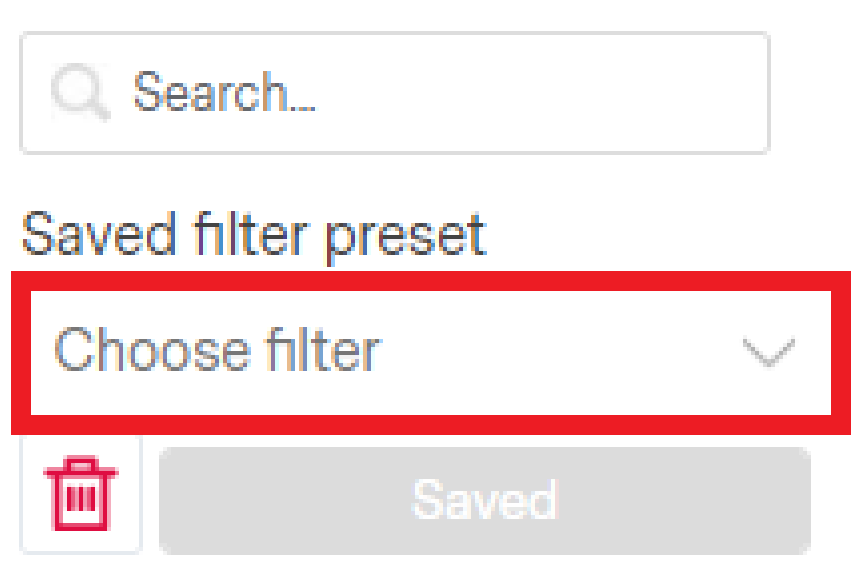
Task: Expand the dropdown using its chevron arrow
Action: point(768,352)
